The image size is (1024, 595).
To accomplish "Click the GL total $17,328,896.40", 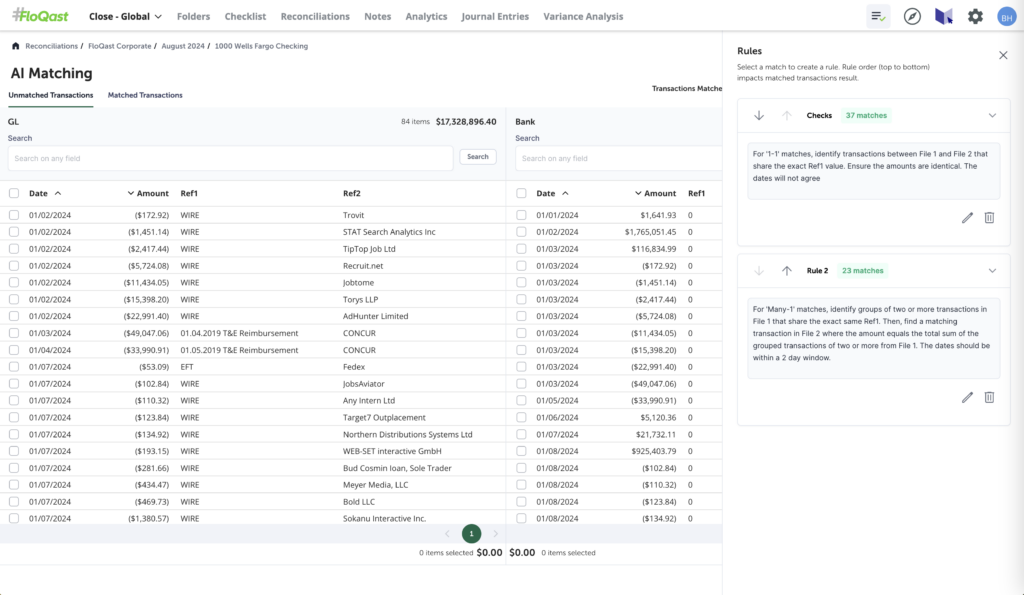I will (x=466, y=121).
